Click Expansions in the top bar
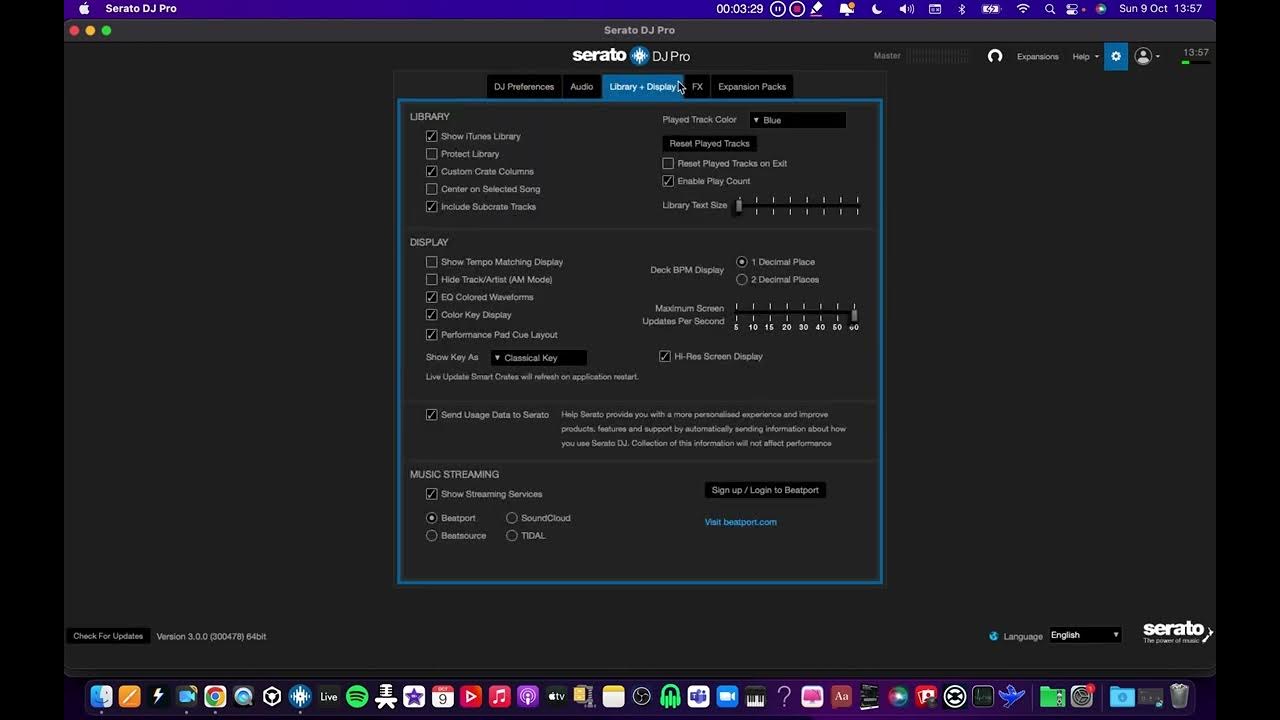Screen dimensions: 1280x720 [x=1038, y=56]
